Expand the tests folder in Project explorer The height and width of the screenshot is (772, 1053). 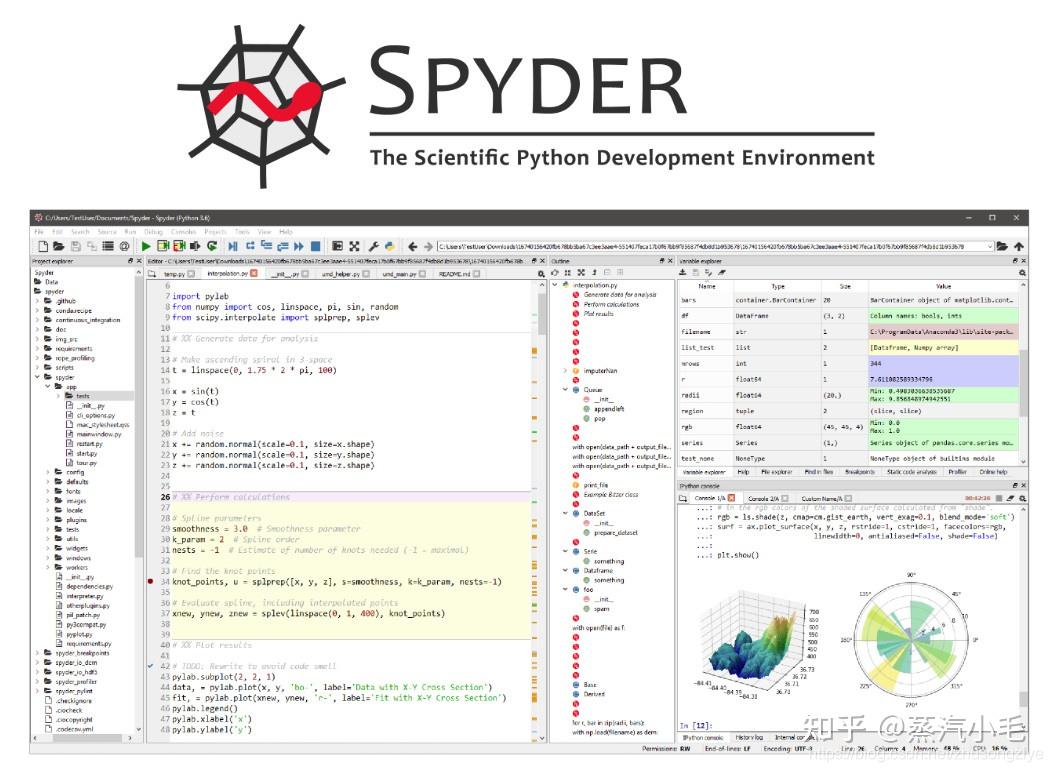58,396
